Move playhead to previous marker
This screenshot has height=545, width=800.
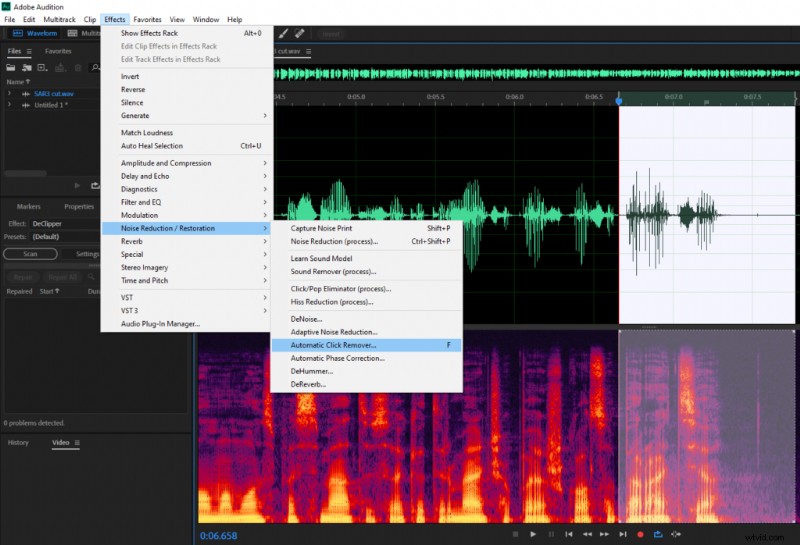[x=569, y=534]
